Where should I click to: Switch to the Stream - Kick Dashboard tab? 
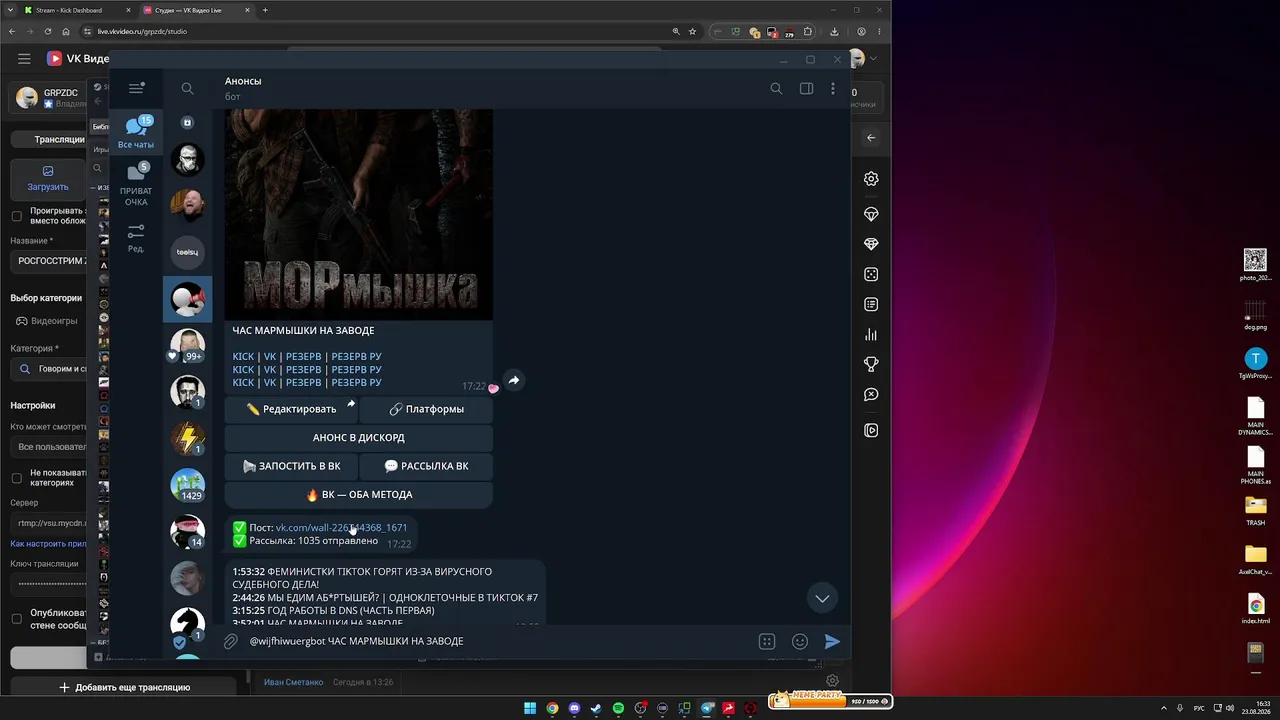pyautogui.click(x=78, y=10)
